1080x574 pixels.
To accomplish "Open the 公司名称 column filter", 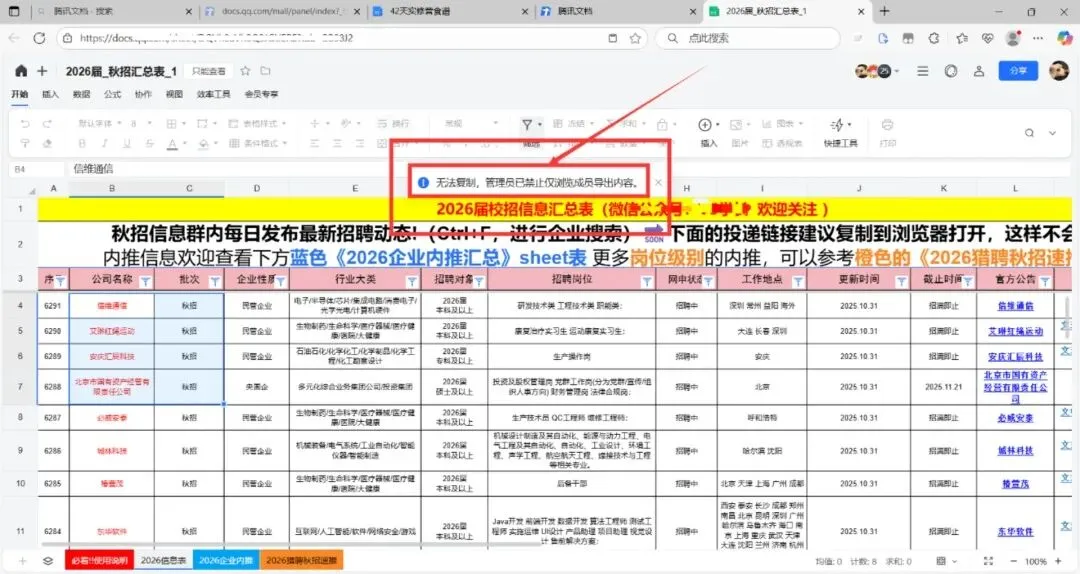I will (x=145, y=281).
